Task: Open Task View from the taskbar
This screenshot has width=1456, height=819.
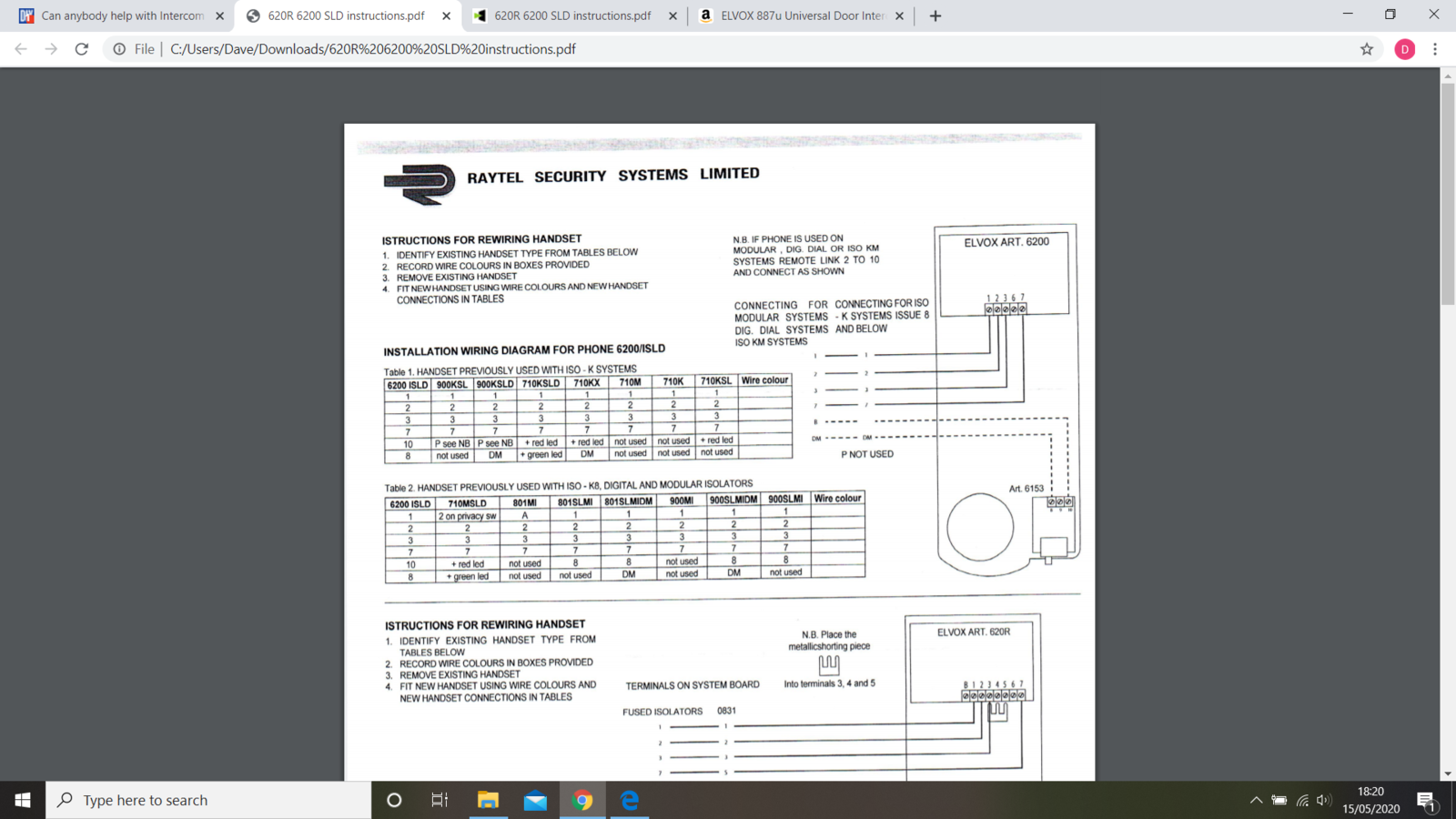Action: [x=440, y=800]
